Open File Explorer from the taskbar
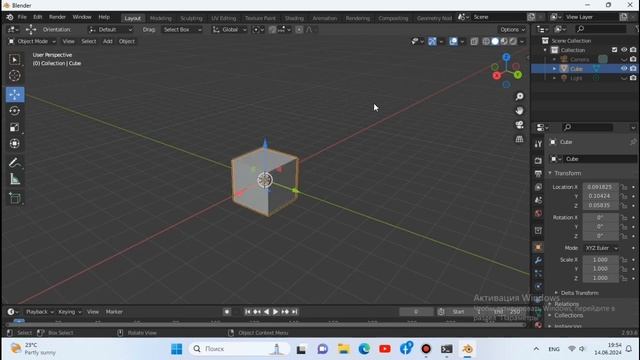This screenshot has height=360, width=640. click(343, 349)
